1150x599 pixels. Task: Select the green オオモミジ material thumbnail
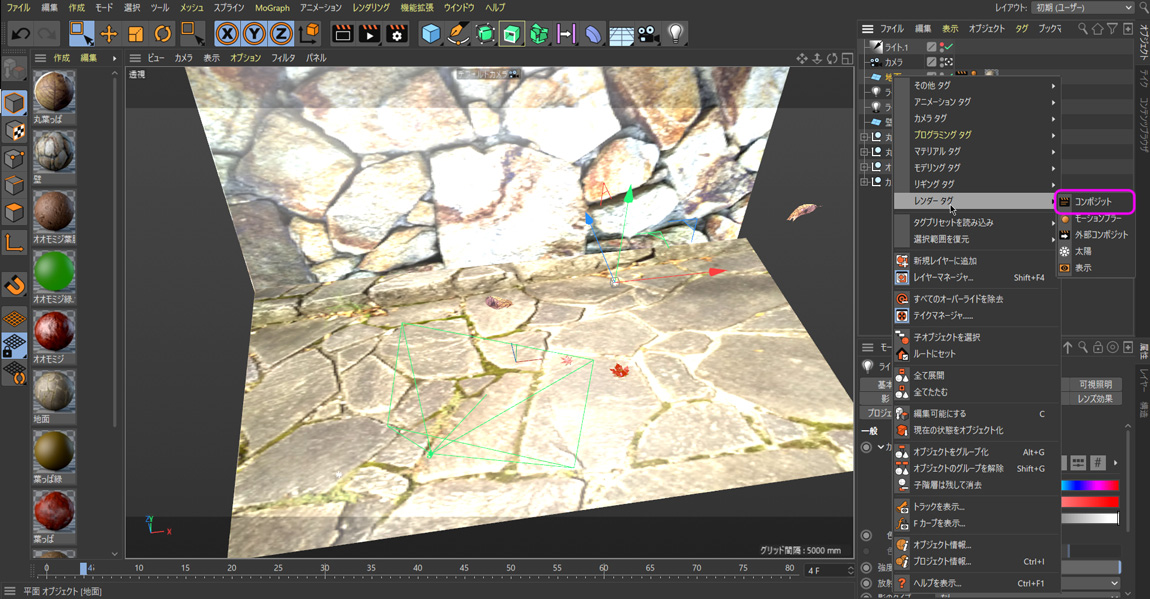54,273
